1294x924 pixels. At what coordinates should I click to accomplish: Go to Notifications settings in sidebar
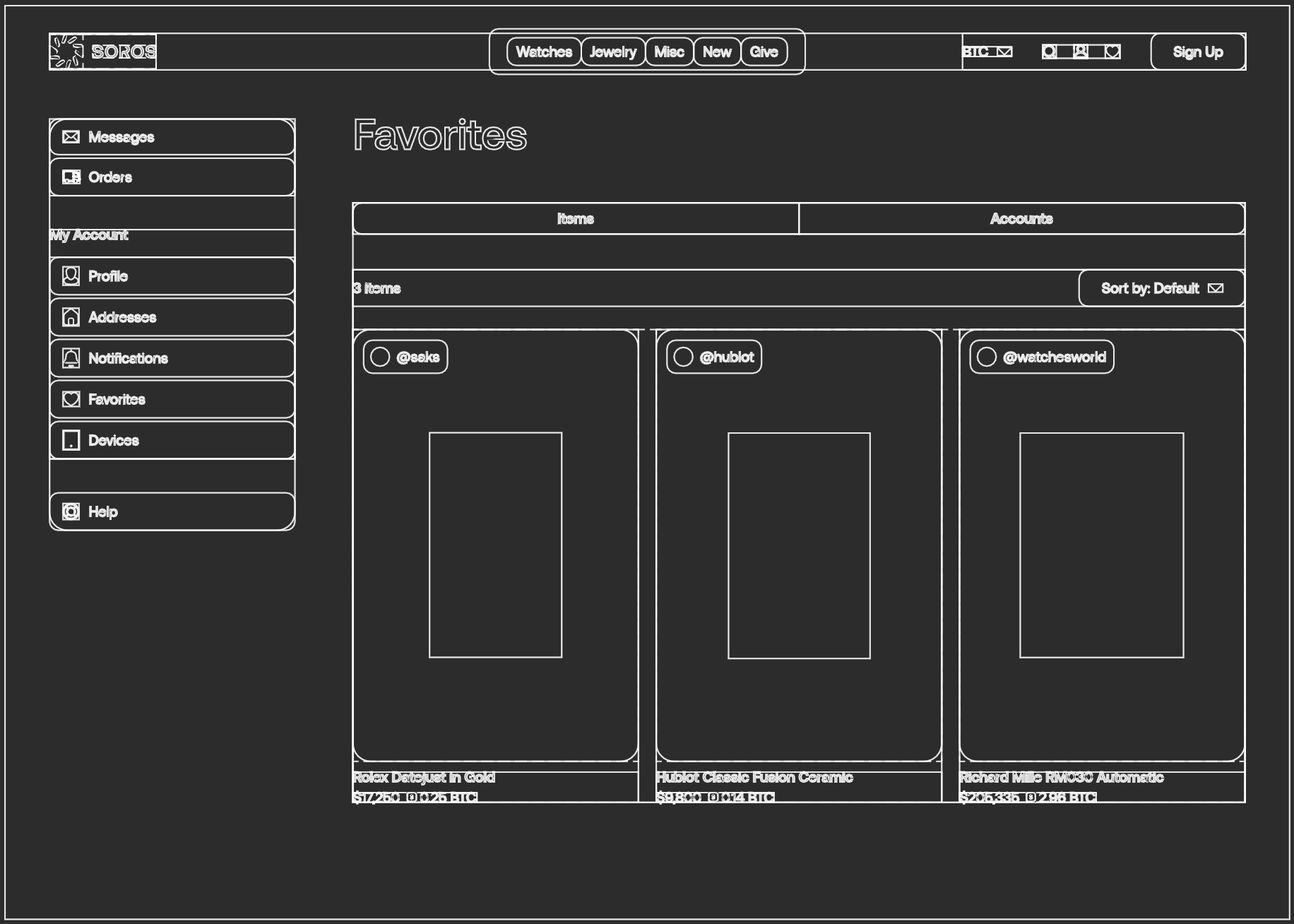coord(172,358)
